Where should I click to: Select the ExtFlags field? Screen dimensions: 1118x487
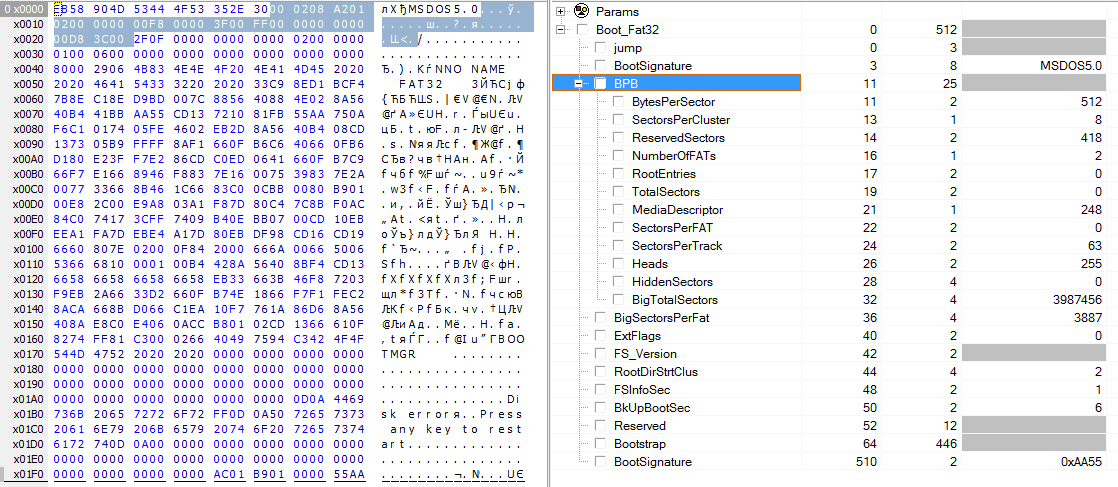(637, 335)
